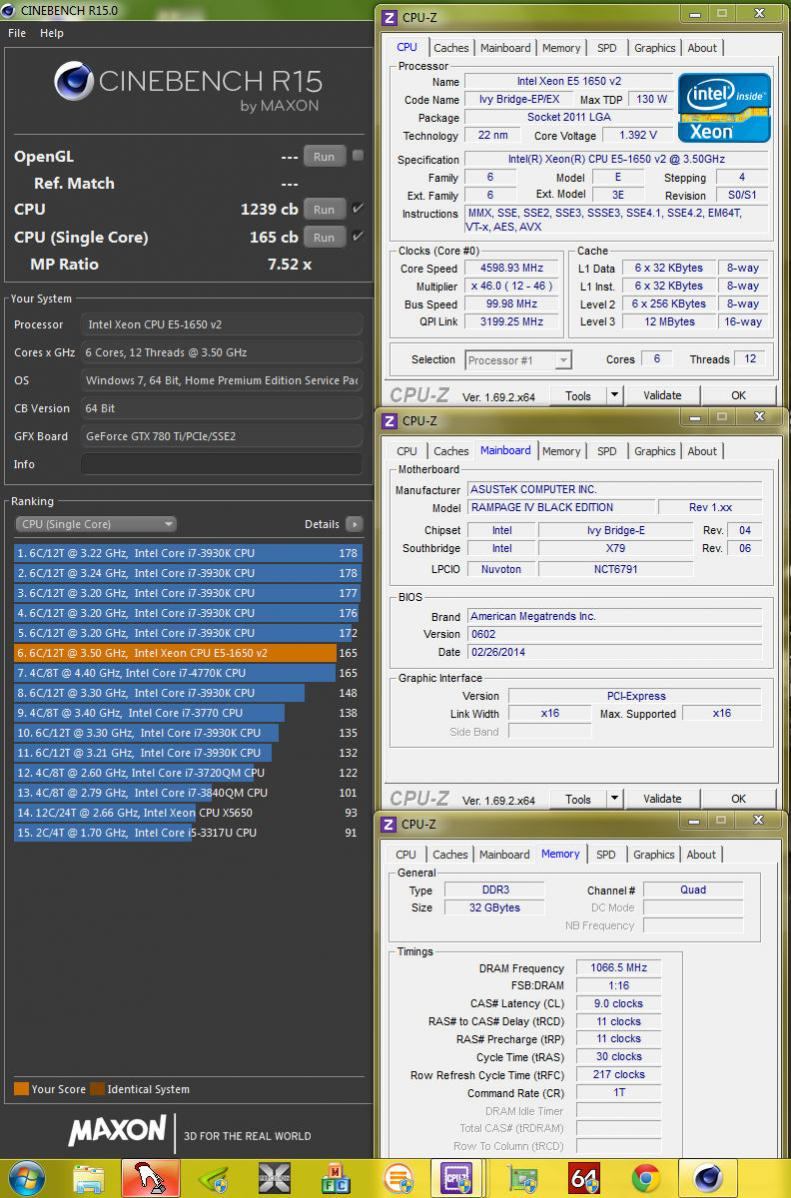791x1198 pixels.
Task: Expand Tools arrow in CPU-Z window showing CPU tab
Action: coord(614,395)
